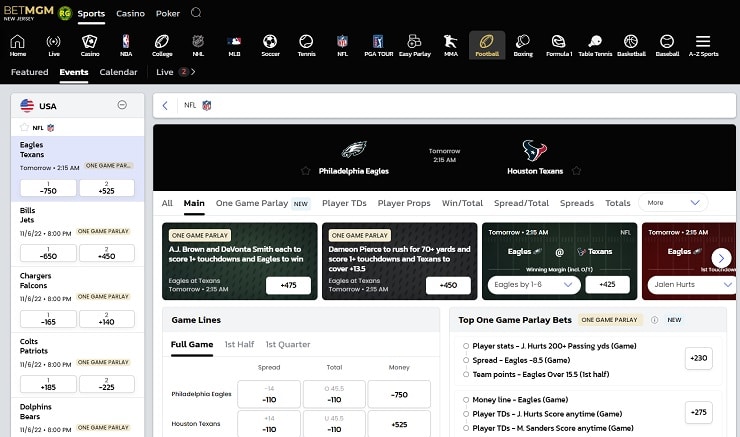Screen dimensions: 740x437
Task: Favorite Philadelphia Eagles with the star
Action: pyautogui.click(x=306, y=171)
